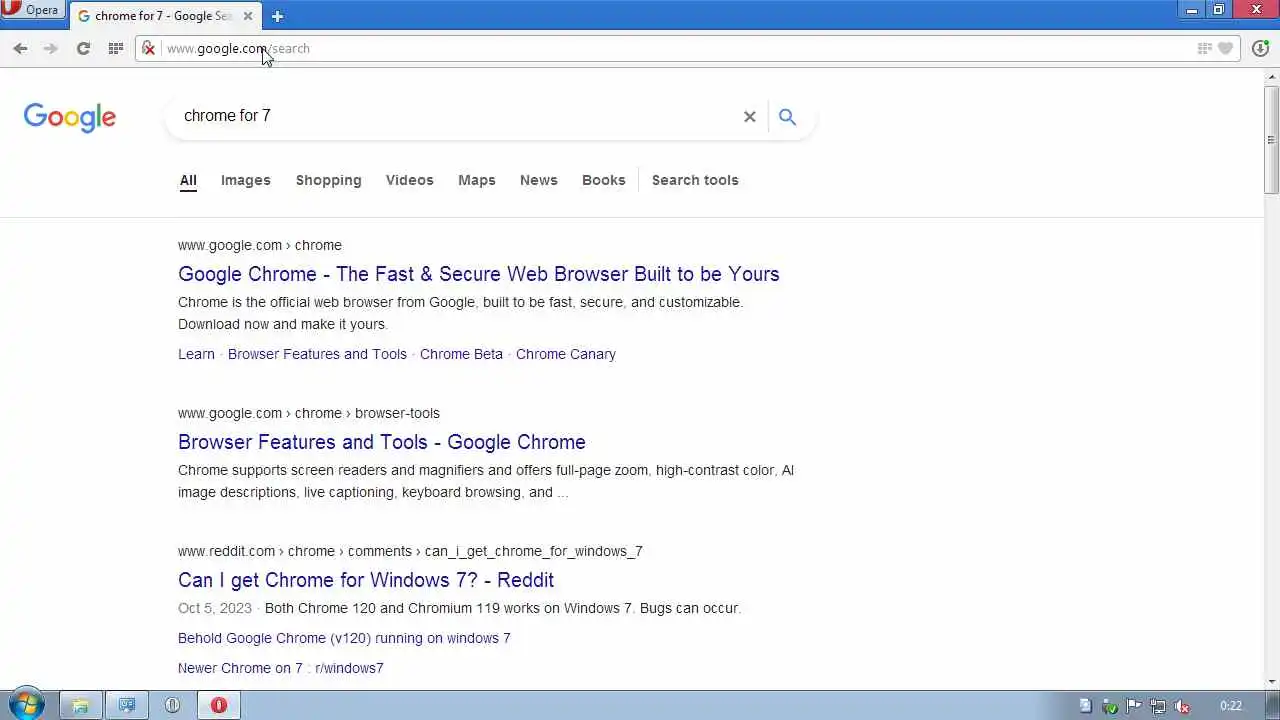Go forward using the forward arrow

(x=51, y=48)
